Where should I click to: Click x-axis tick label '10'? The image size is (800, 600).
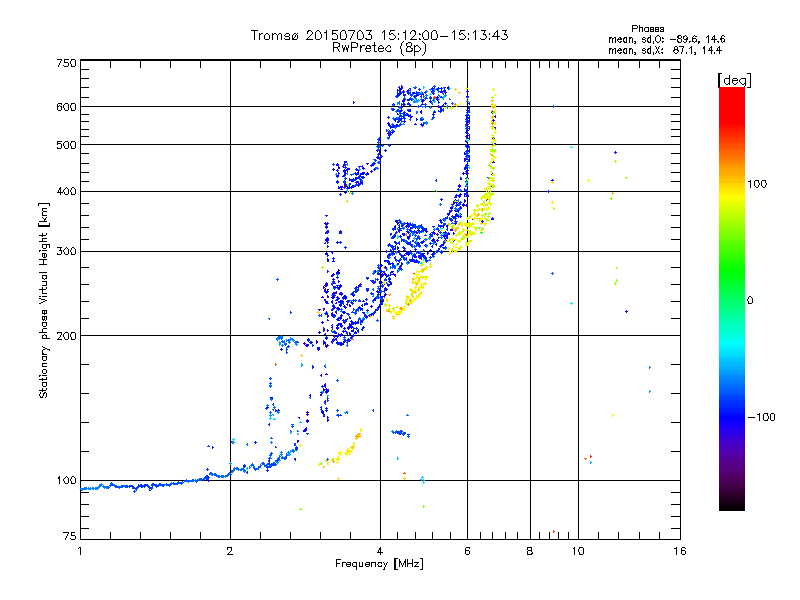point(578,551)
